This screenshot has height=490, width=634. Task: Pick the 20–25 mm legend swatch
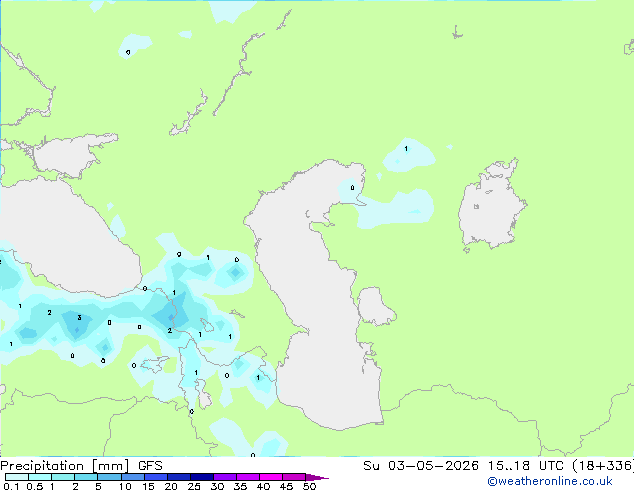click(x=178, y=477)
